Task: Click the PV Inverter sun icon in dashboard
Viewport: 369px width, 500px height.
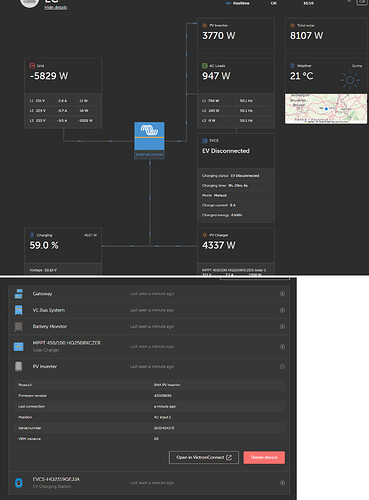Action: point(205,25)
